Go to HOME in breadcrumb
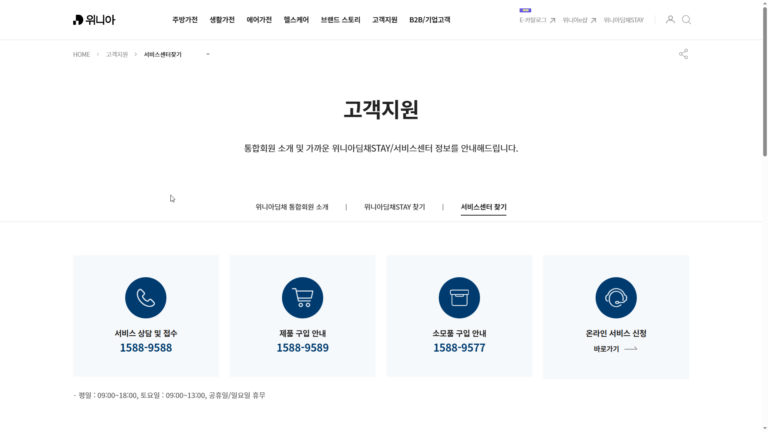 click(x=81, y=54)
